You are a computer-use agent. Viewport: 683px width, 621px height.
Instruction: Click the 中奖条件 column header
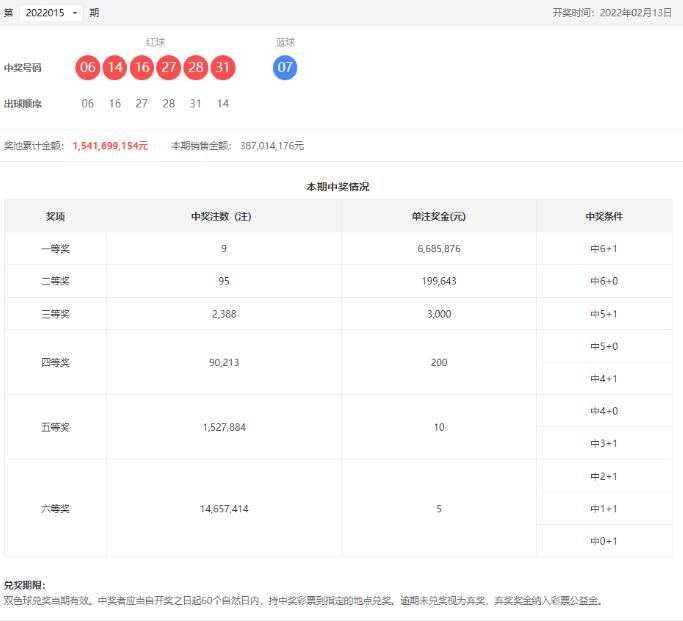[604, 216]
